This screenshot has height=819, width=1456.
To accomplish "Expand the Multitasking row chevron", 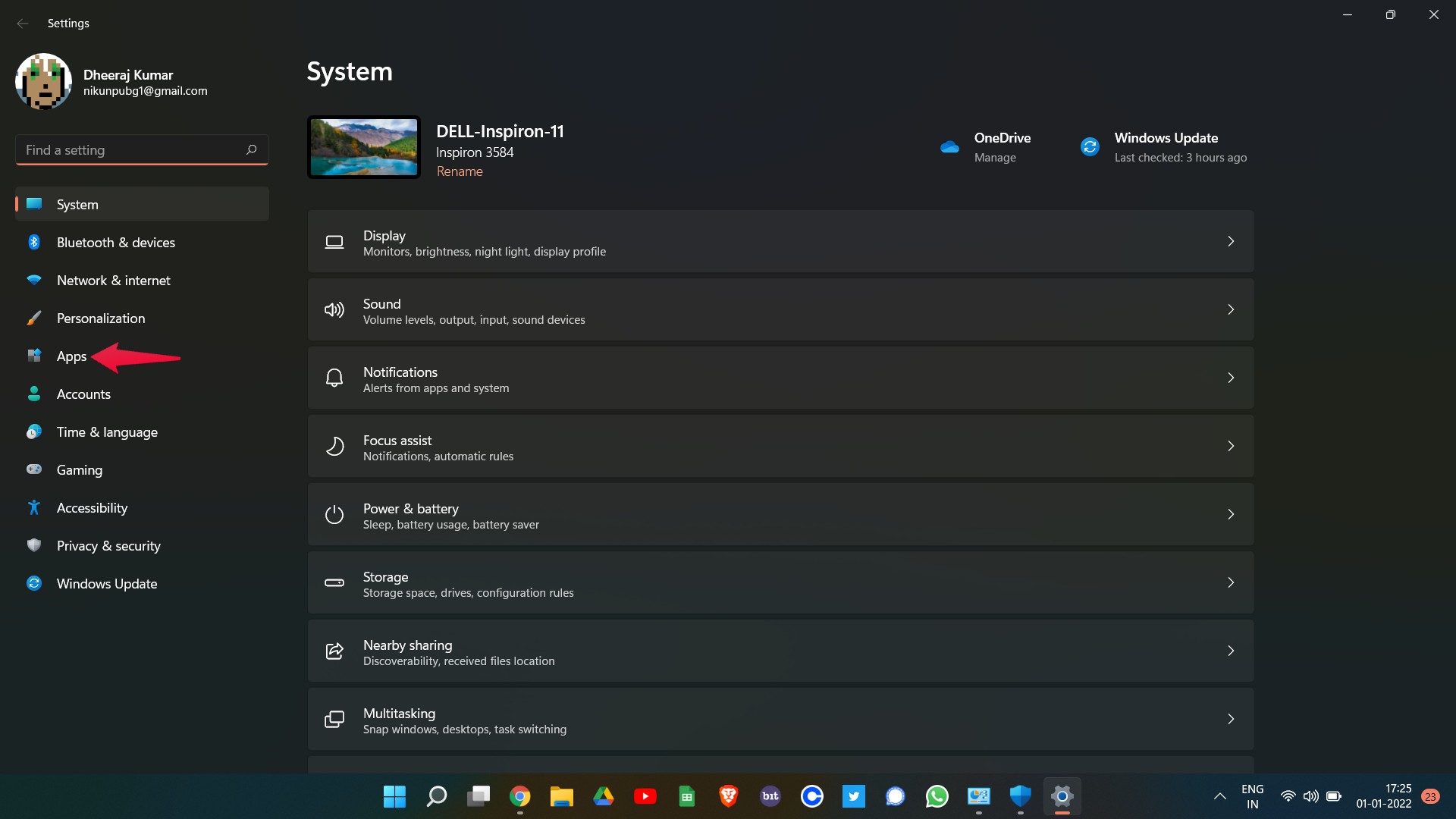I will tap(1231, 720).
